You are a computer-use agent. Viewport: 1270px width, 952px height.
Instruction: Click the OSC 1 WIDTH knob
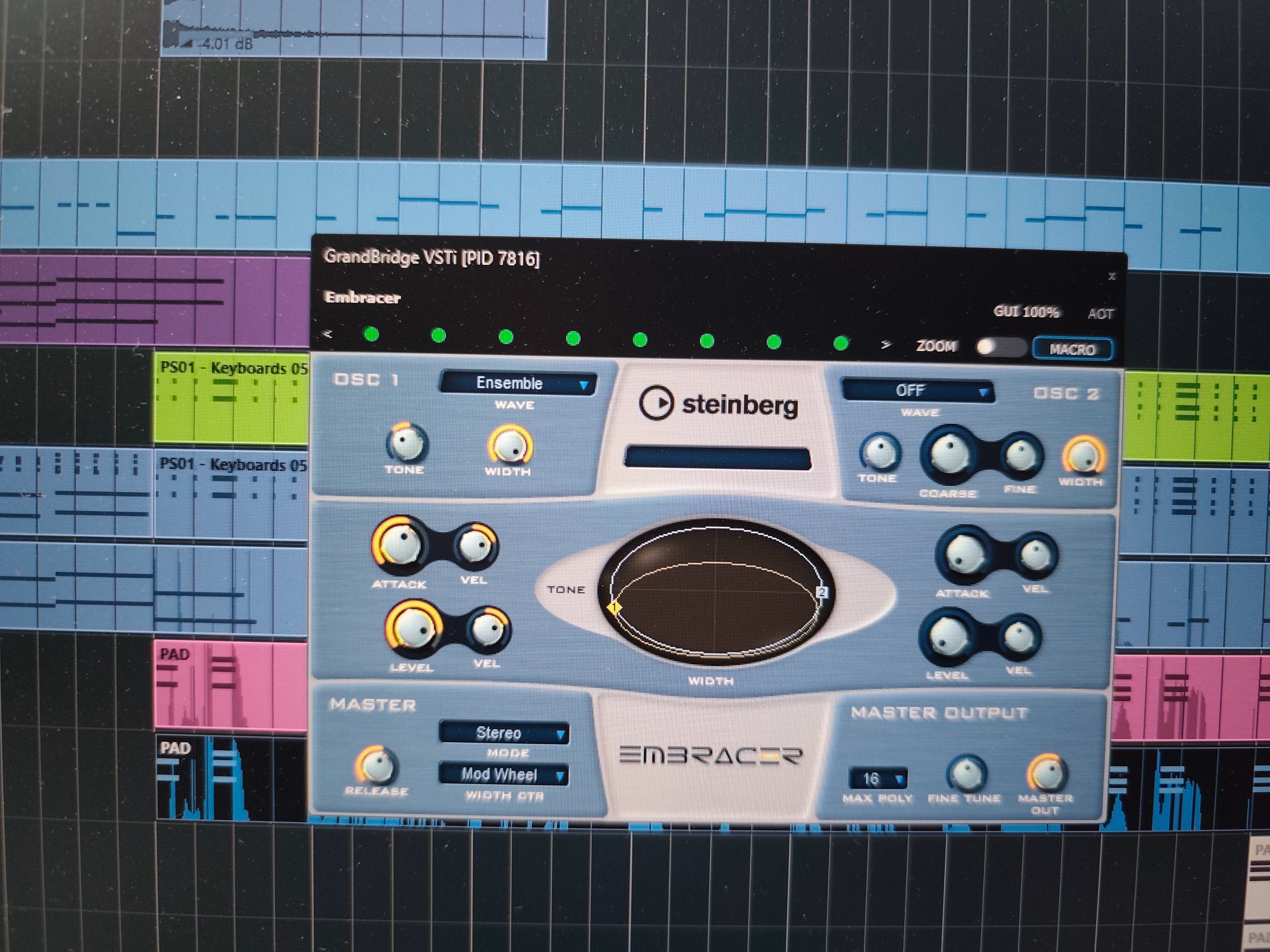(509, 445)
